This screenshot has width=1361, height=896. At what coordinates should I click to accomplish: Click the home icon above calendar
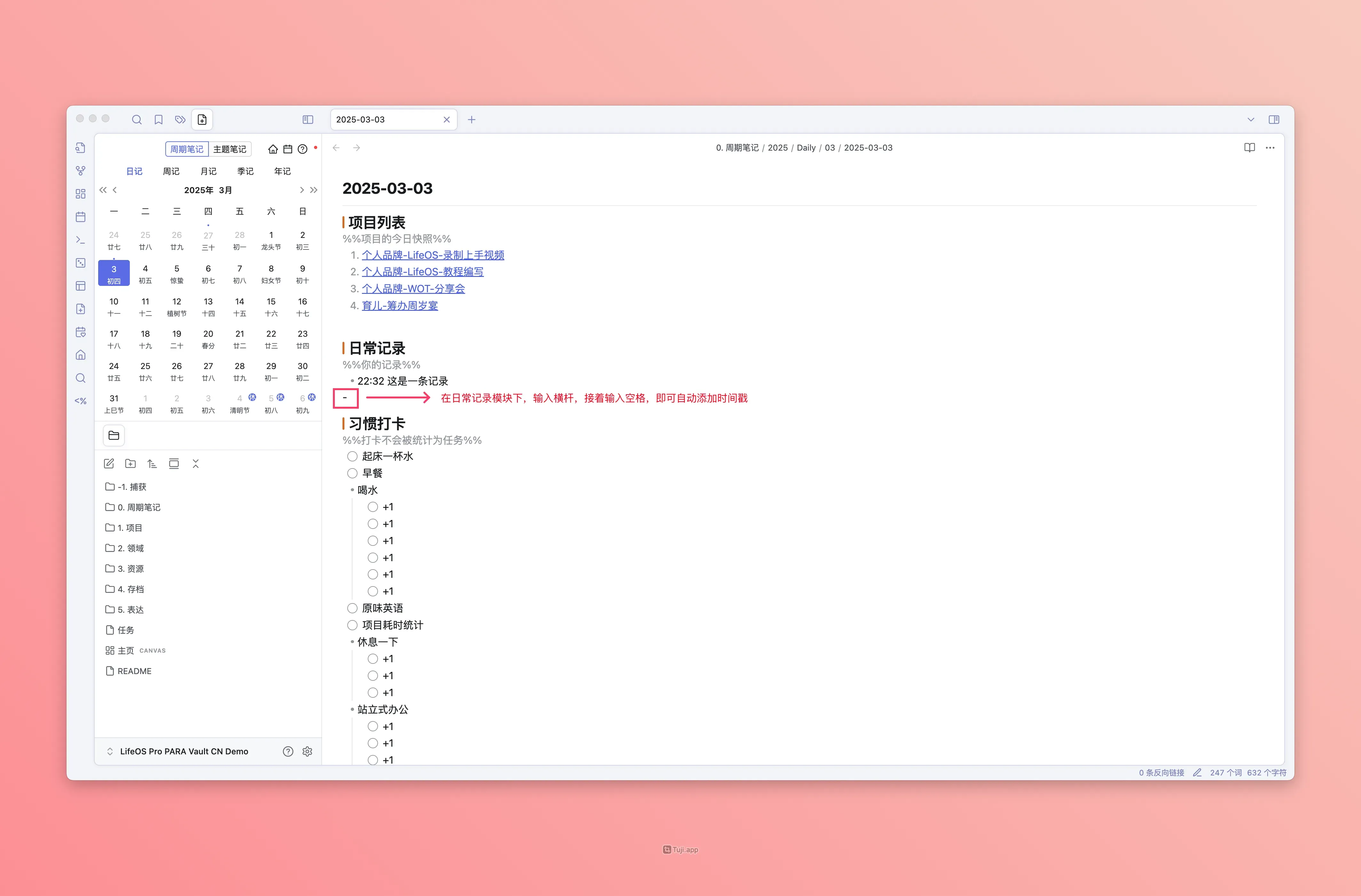pos(273,149)
